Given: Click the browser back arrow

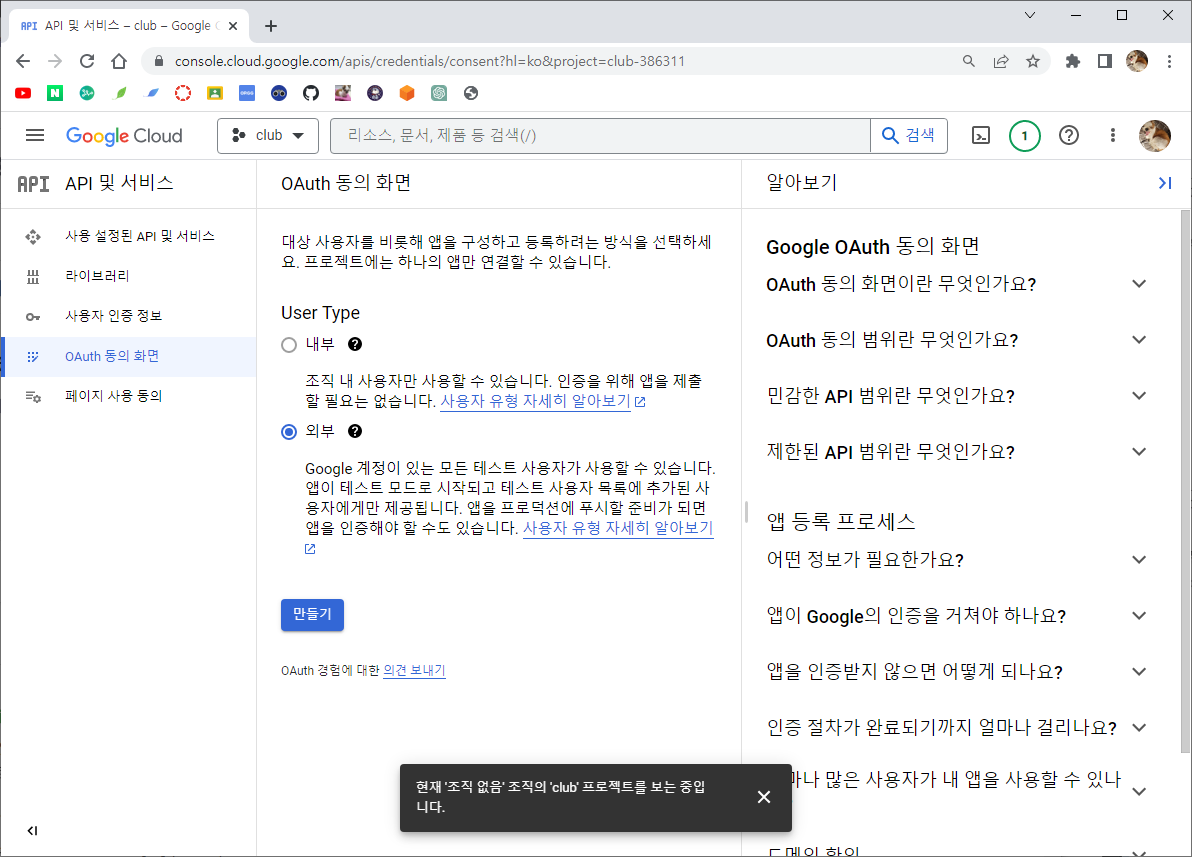Looking at the screenshot, I should click(x=23, y=61).
